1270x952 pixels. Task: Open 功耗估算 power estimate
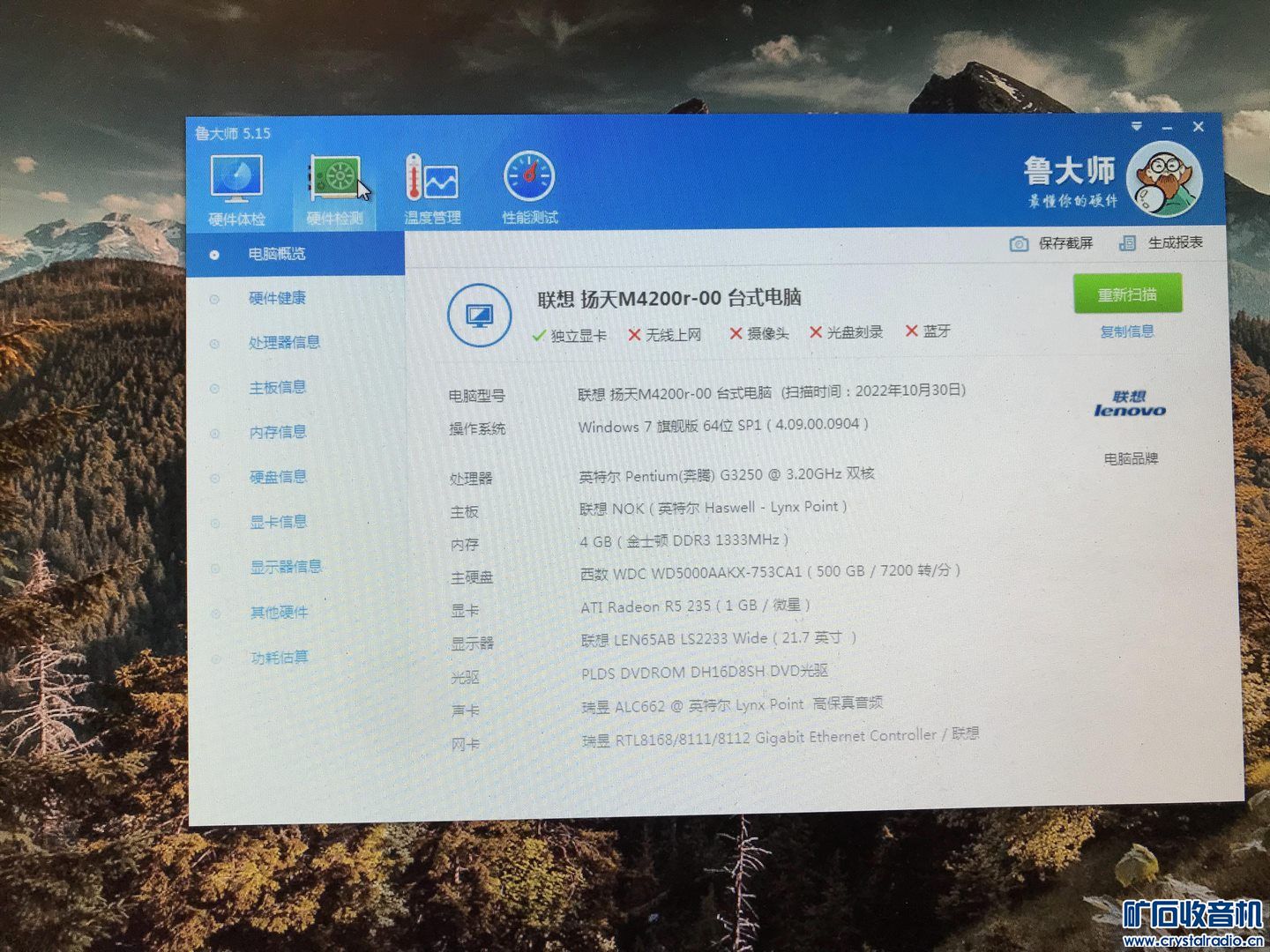click(279, 657)
